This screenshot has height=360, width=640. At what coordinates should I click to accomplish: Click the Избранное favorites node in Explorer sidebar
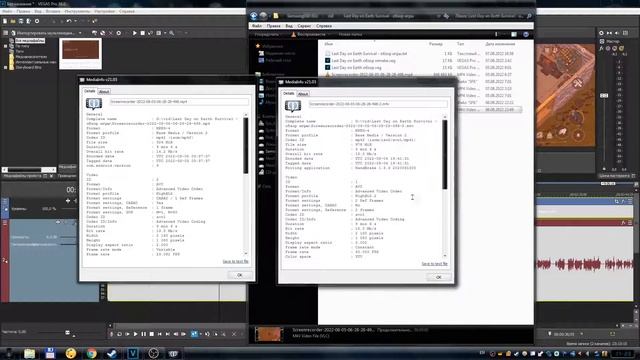tap(272, 46)
